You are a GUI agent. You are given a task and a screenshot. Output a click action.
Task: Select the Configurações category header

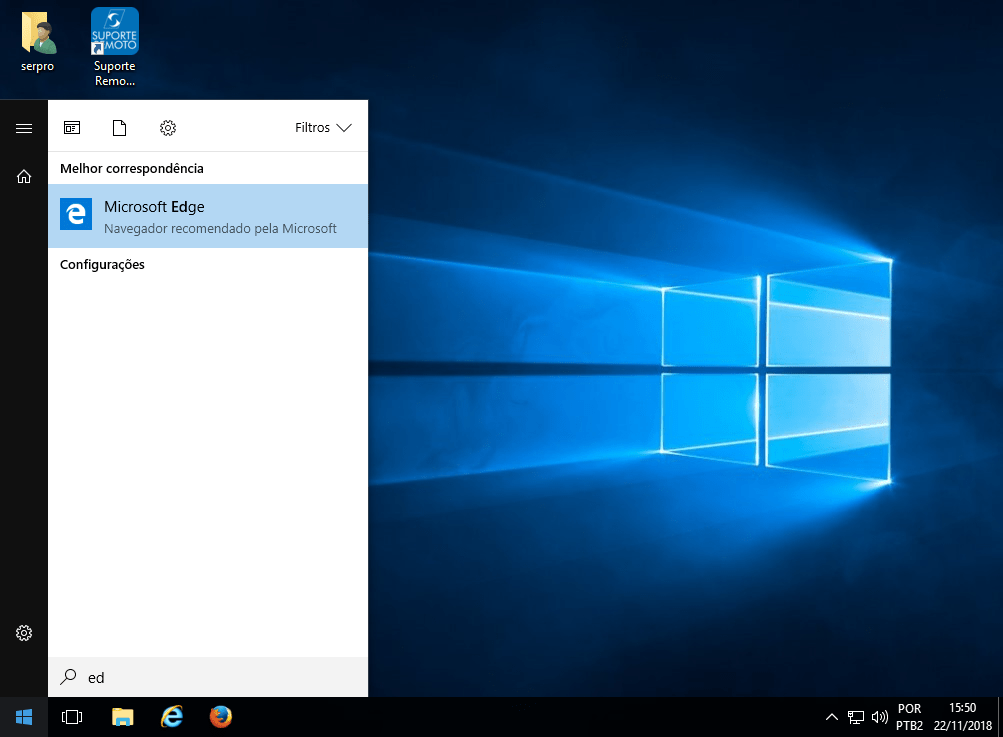click(x=102, y=265)
